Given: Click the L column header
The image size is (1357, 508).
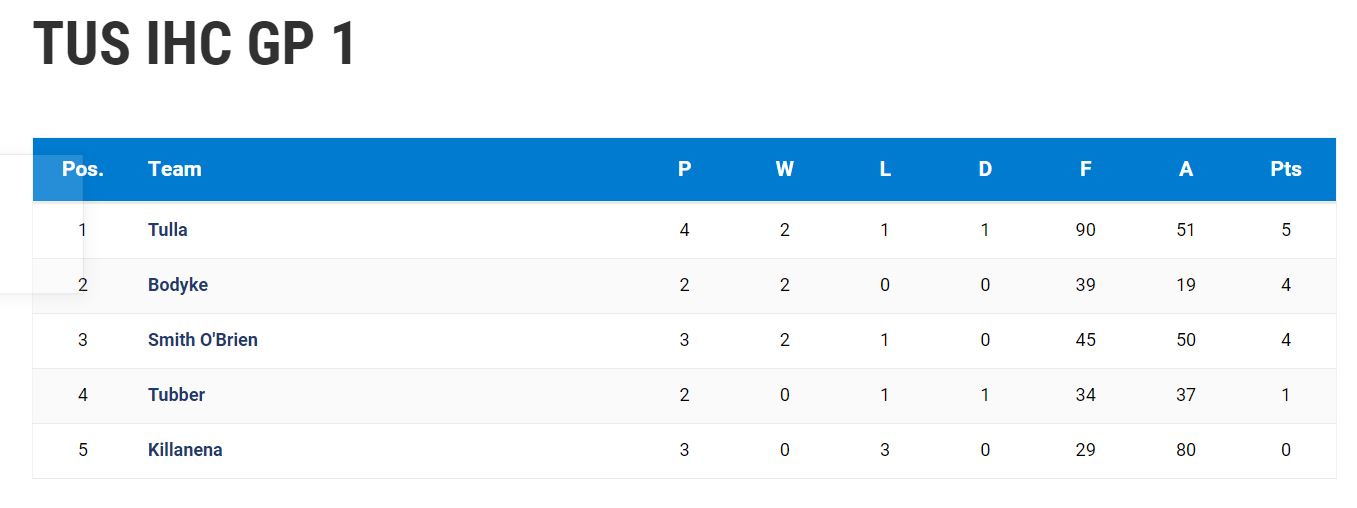Looking at the screenshot, I should coord(885,169).
